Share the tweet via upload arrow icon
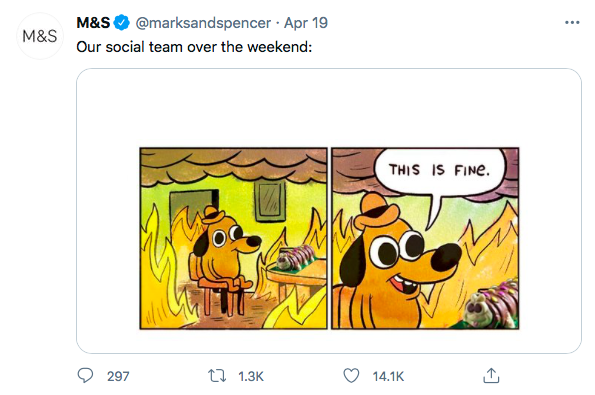 (x=491, y=376)
